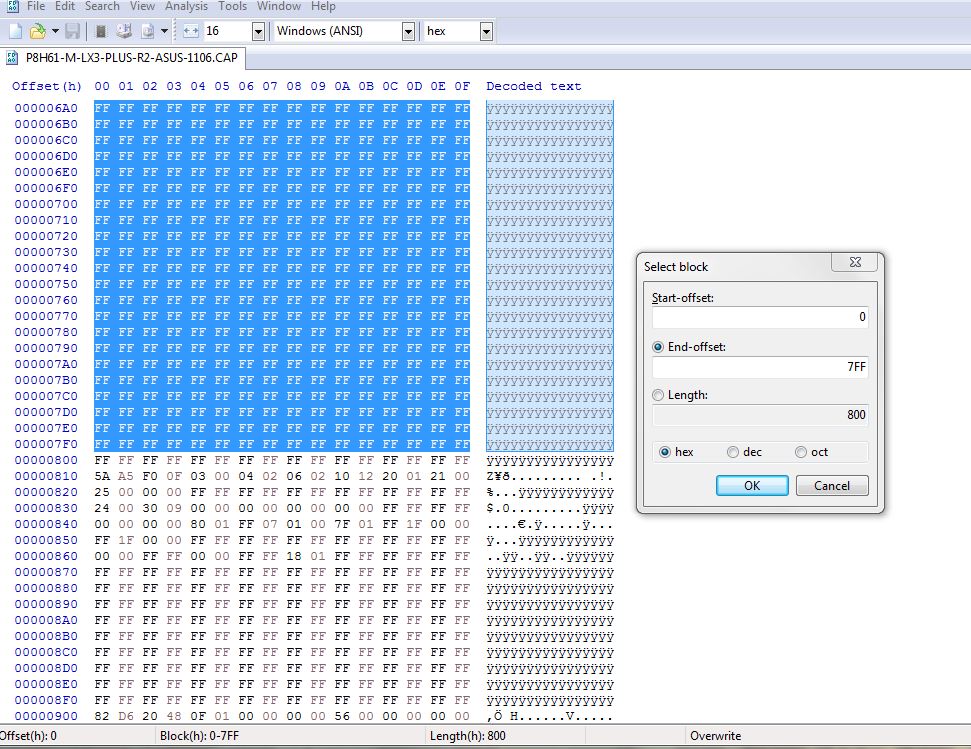Click the Length(h): 800 status entry
Image resolution: width=971 pixels, height=749 pixels.
(468, 736)
